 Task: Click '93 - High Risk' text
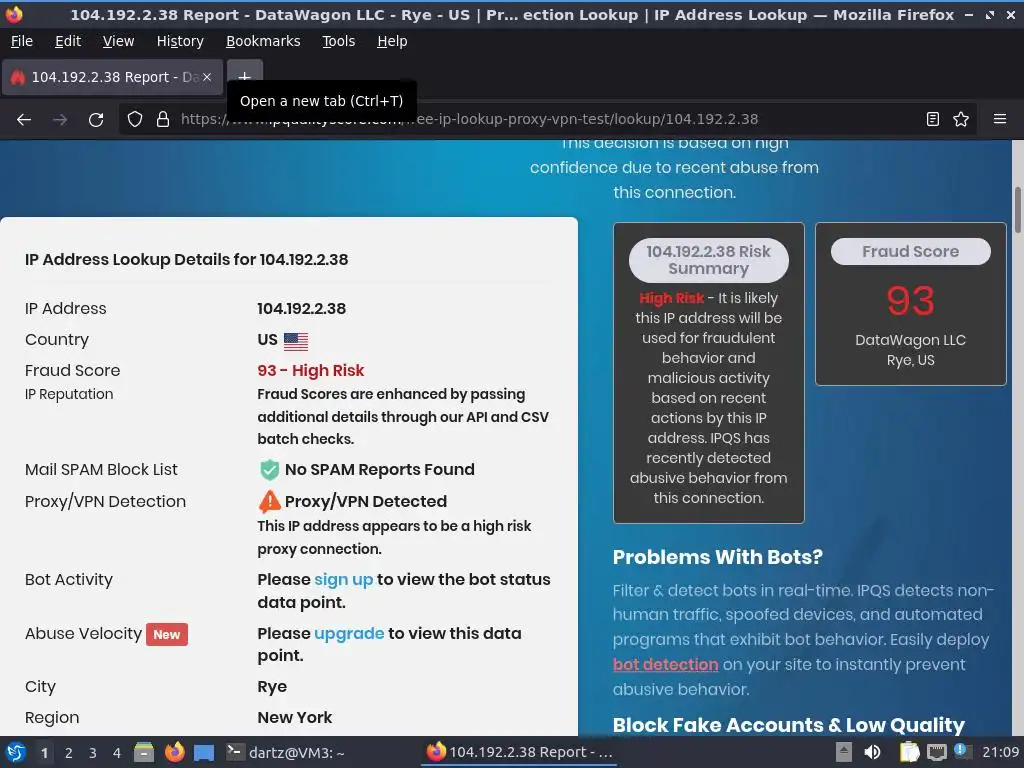point(310,371)
